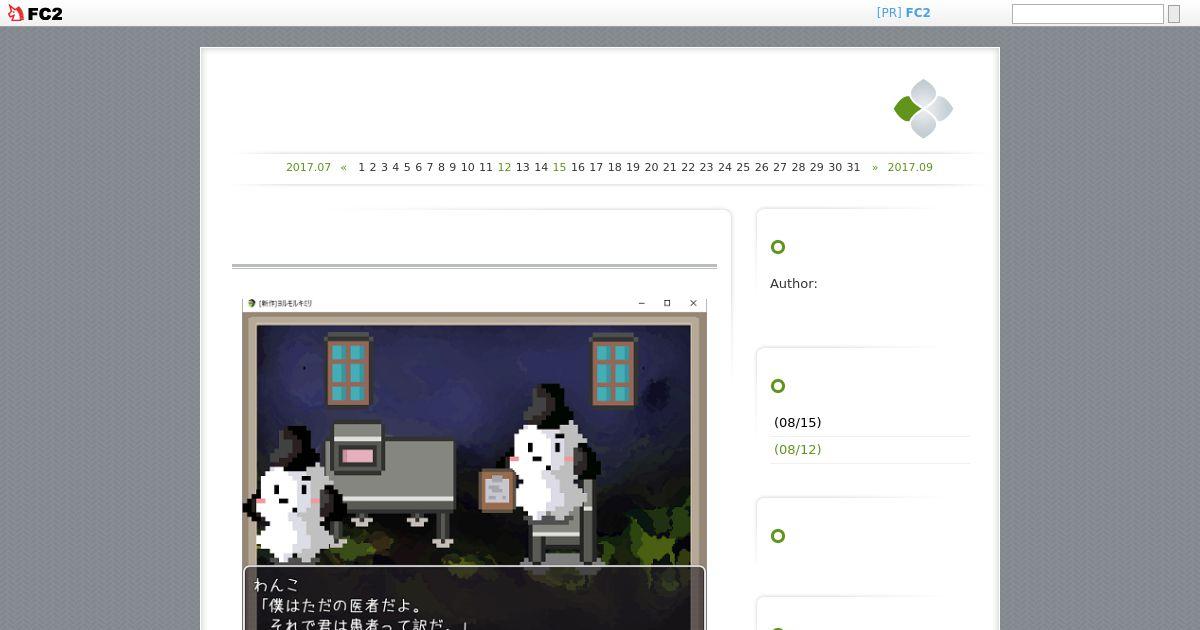1200x630 pixels.
Task: Click day 20 in the calendar strip
Action: (651, 167)
